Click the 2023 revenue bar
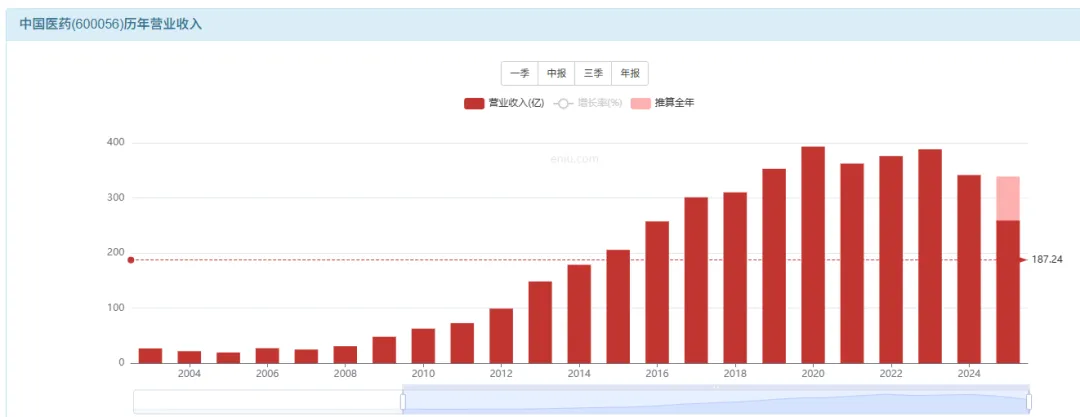 (930, 256)
